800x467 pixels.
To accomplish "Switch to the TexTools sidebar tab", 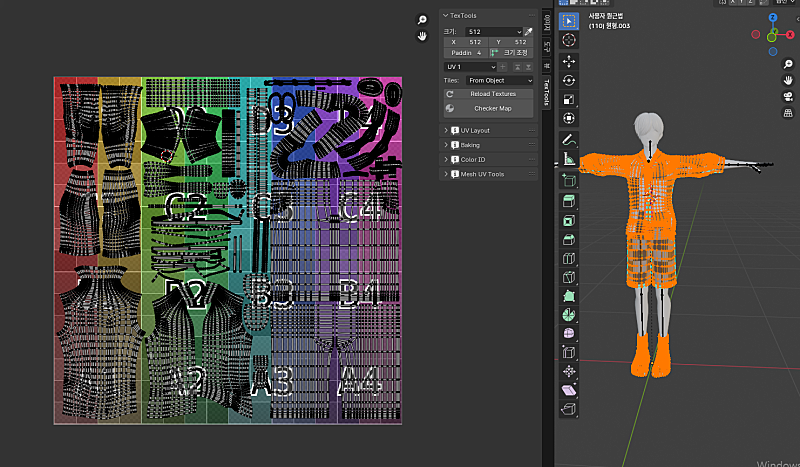I will 547,92.
